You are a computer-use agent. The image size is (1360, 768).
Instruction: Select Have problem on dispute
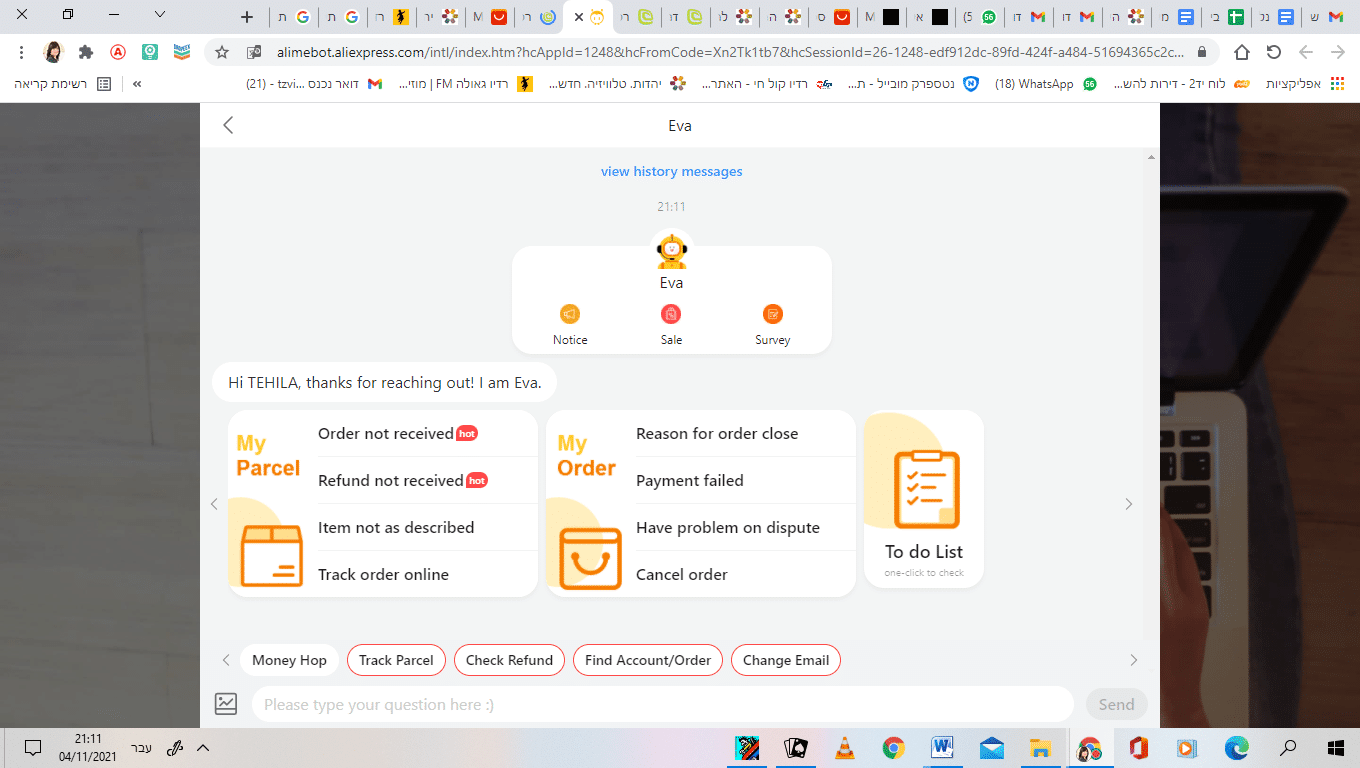728,527
